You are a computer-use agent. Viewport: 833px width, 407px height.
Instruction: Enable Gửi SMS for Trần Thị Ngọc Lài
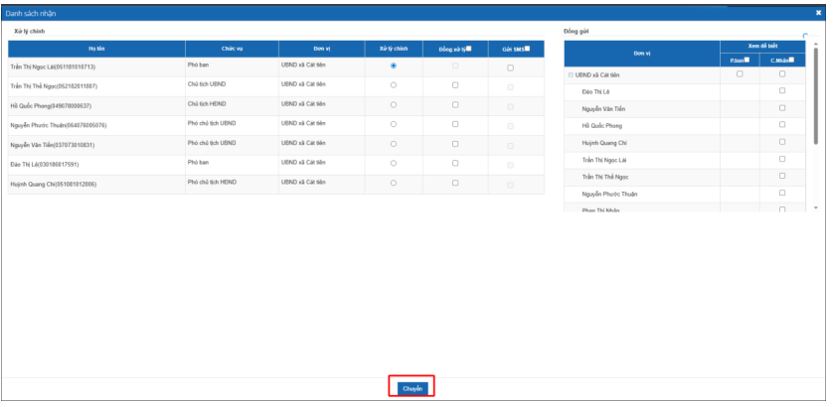pos(510,66)
